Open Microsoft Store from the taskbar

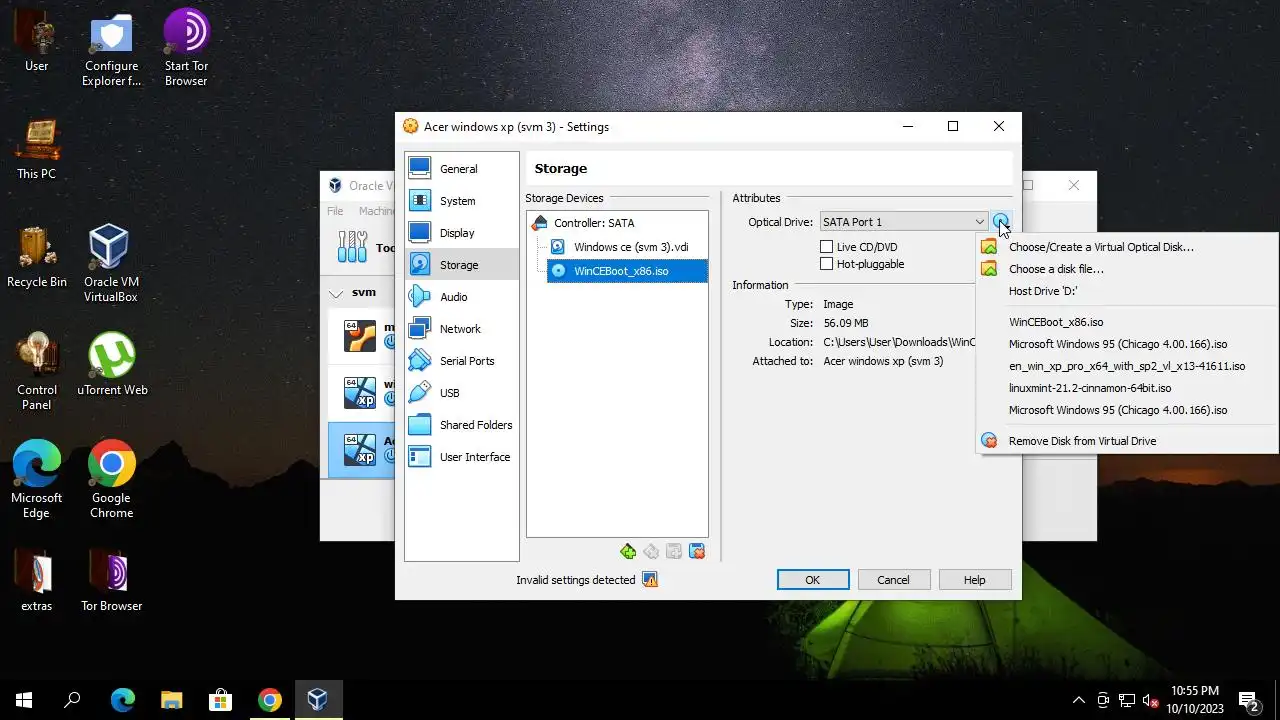(x=220, y=700)
